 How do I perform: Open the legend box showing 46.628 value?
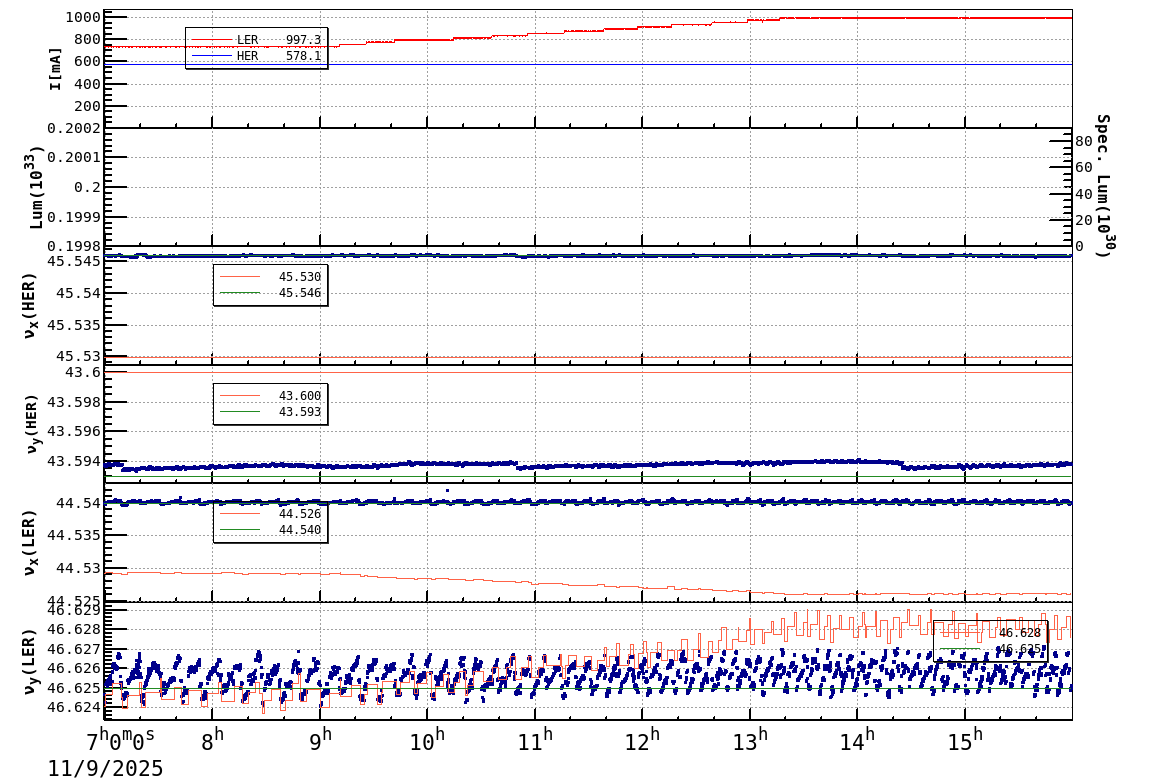[990, 641]
